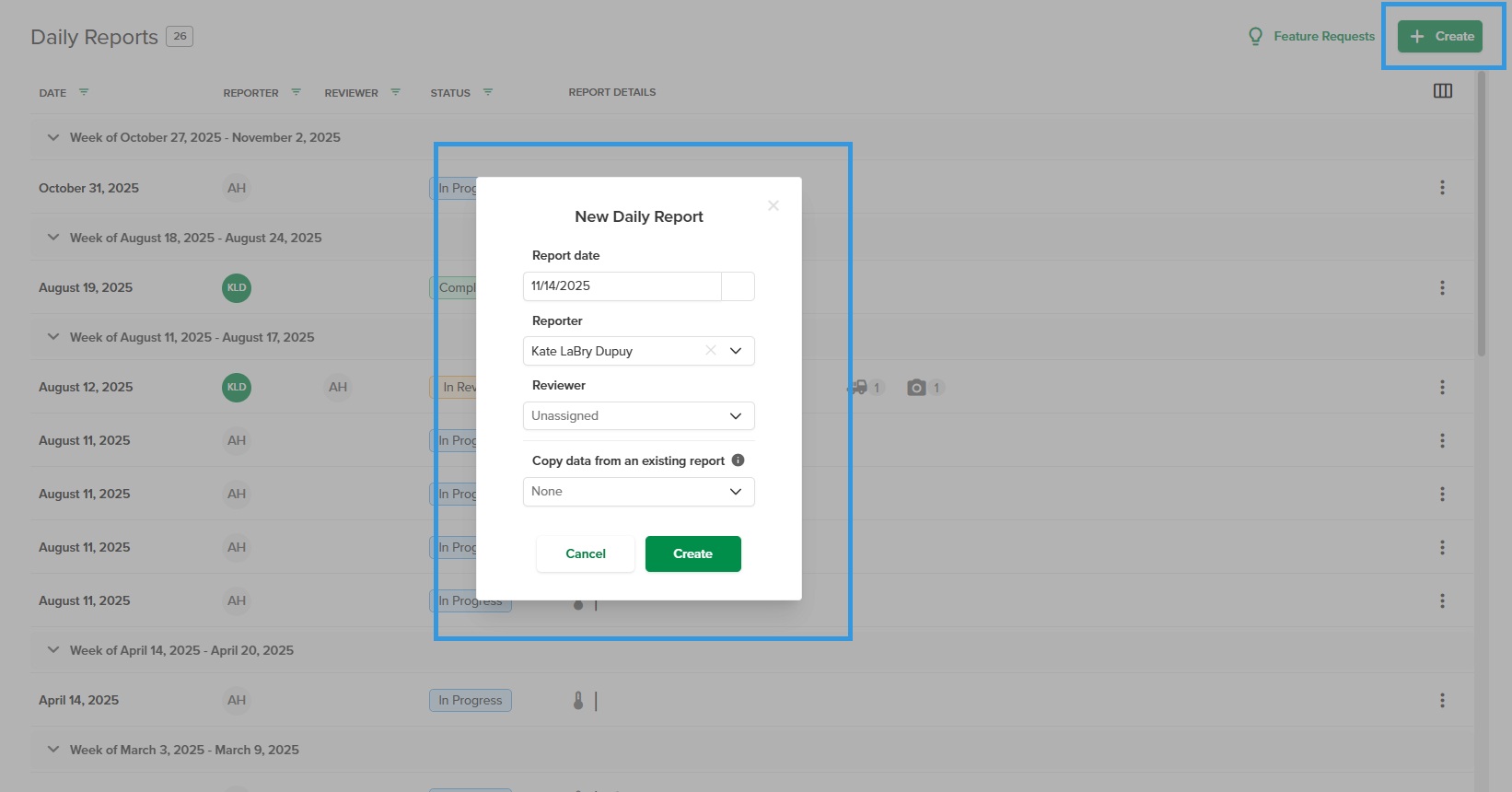Screen dimensions: 1512x792
Task: Clear the Kate LaBry Dupuy reporter selection
Action: (x=711, y=350)
